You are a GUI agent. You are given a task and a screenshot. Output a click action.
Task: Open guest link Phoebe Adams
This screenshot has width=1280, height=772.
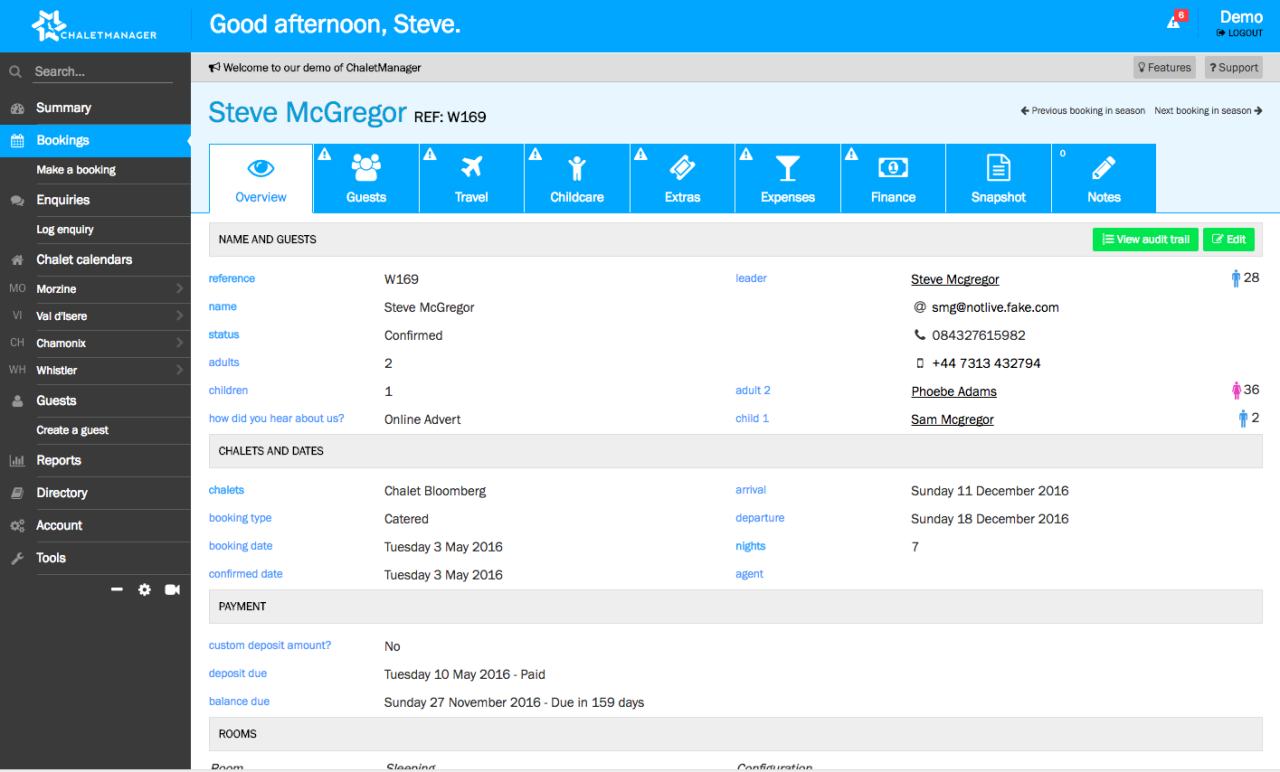(953, 392)
